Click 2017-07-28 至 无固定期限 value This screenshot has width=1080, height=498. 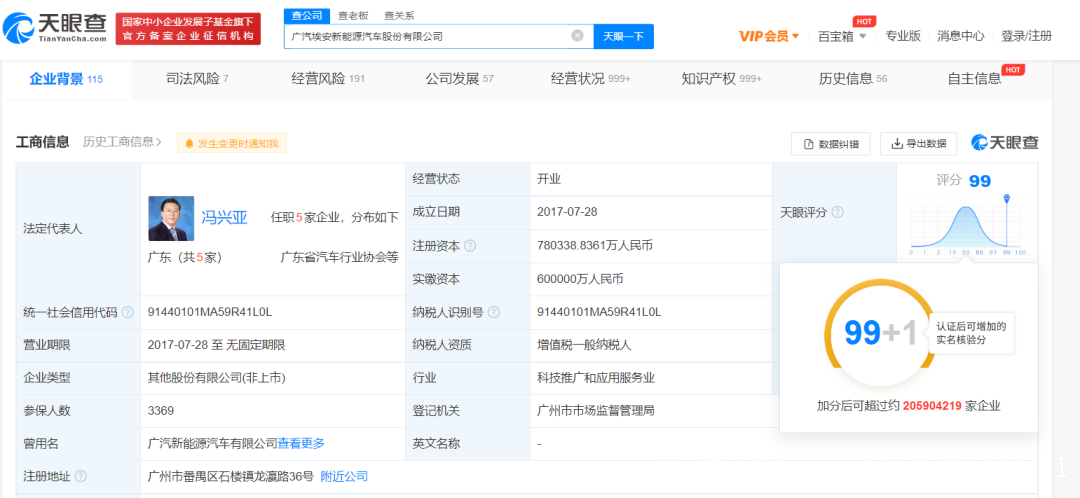[x=216, y=345]
